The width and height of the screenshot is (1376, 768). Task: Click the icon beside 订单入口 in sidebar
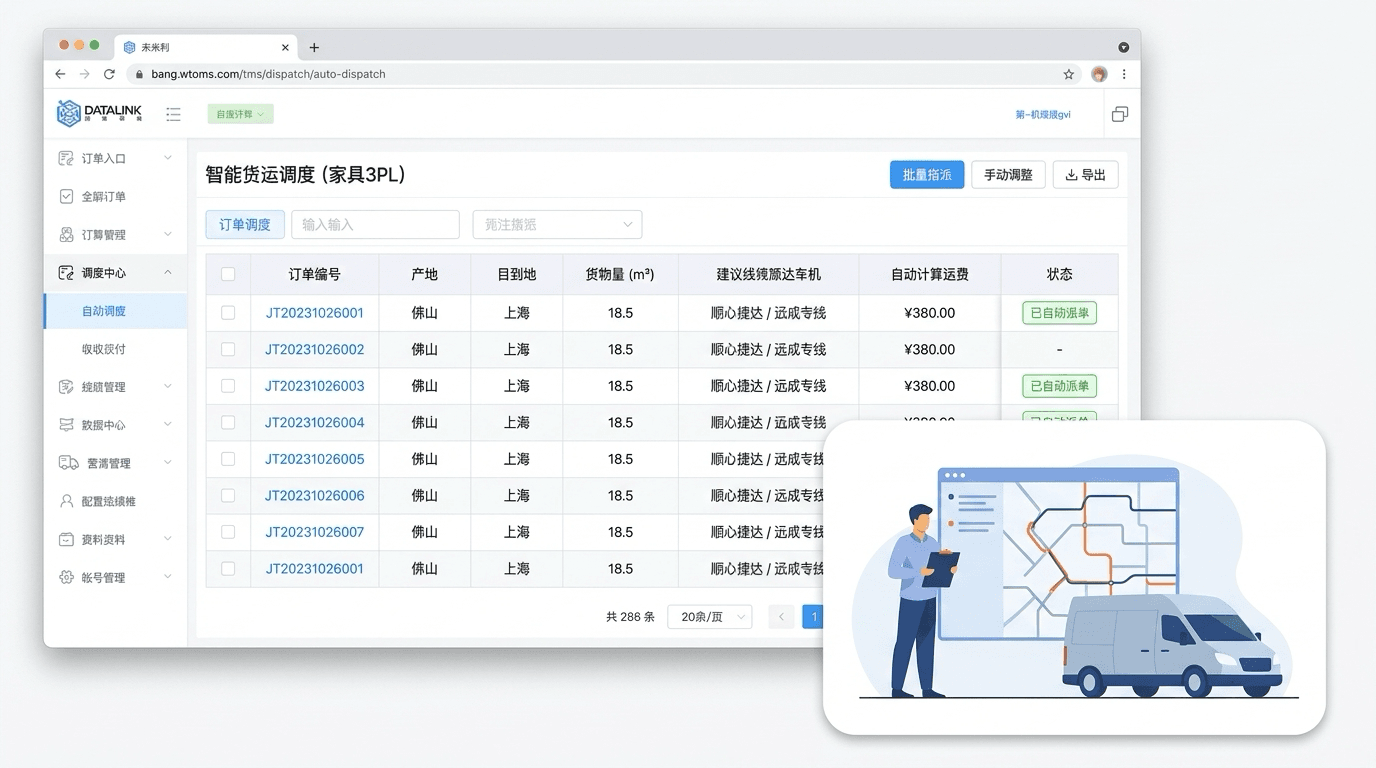[x=66, y=158]
